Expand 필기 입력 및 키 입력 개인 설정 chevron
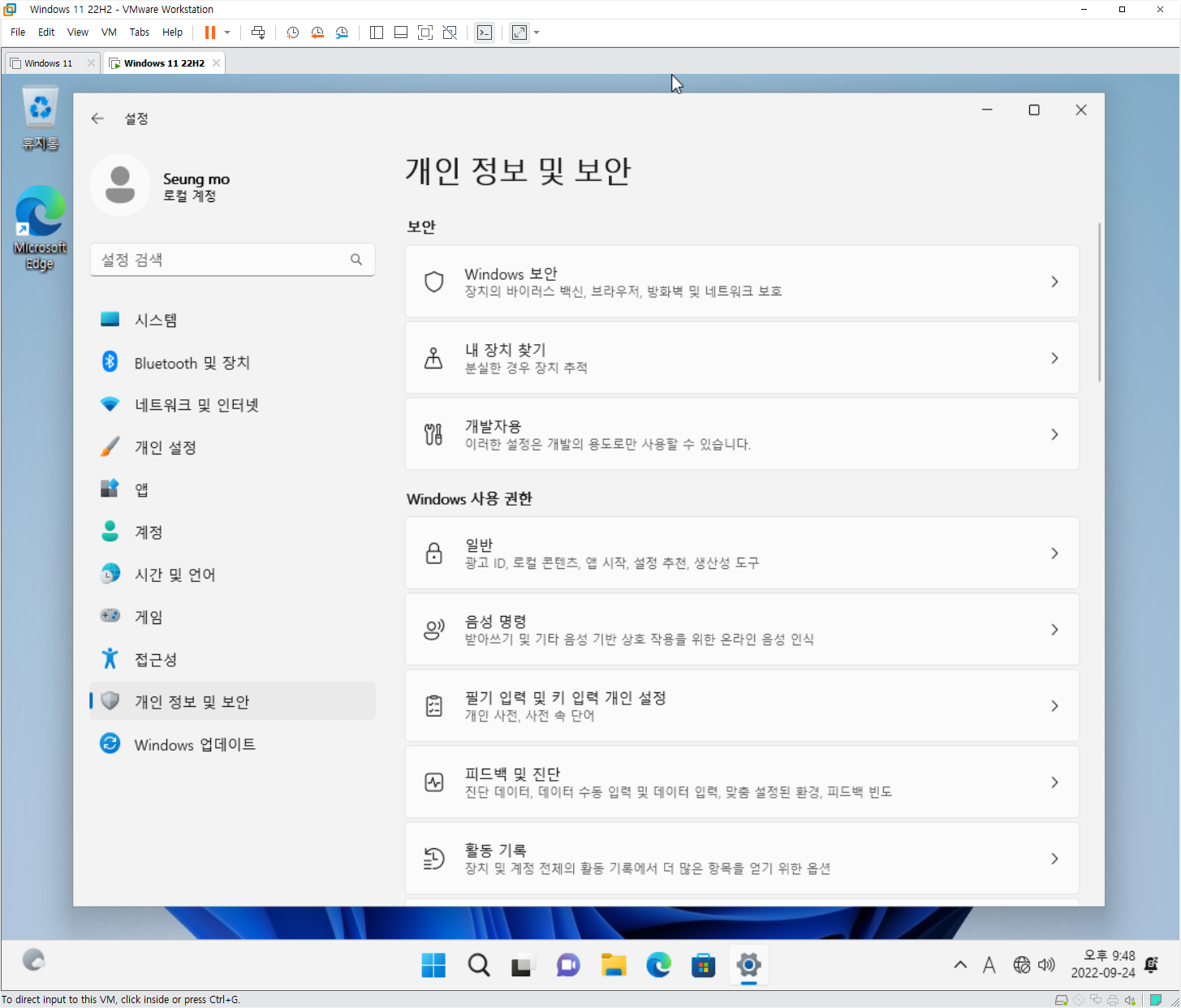The width and height of the screenshot is (1181, 1008). pos(1054,706)
